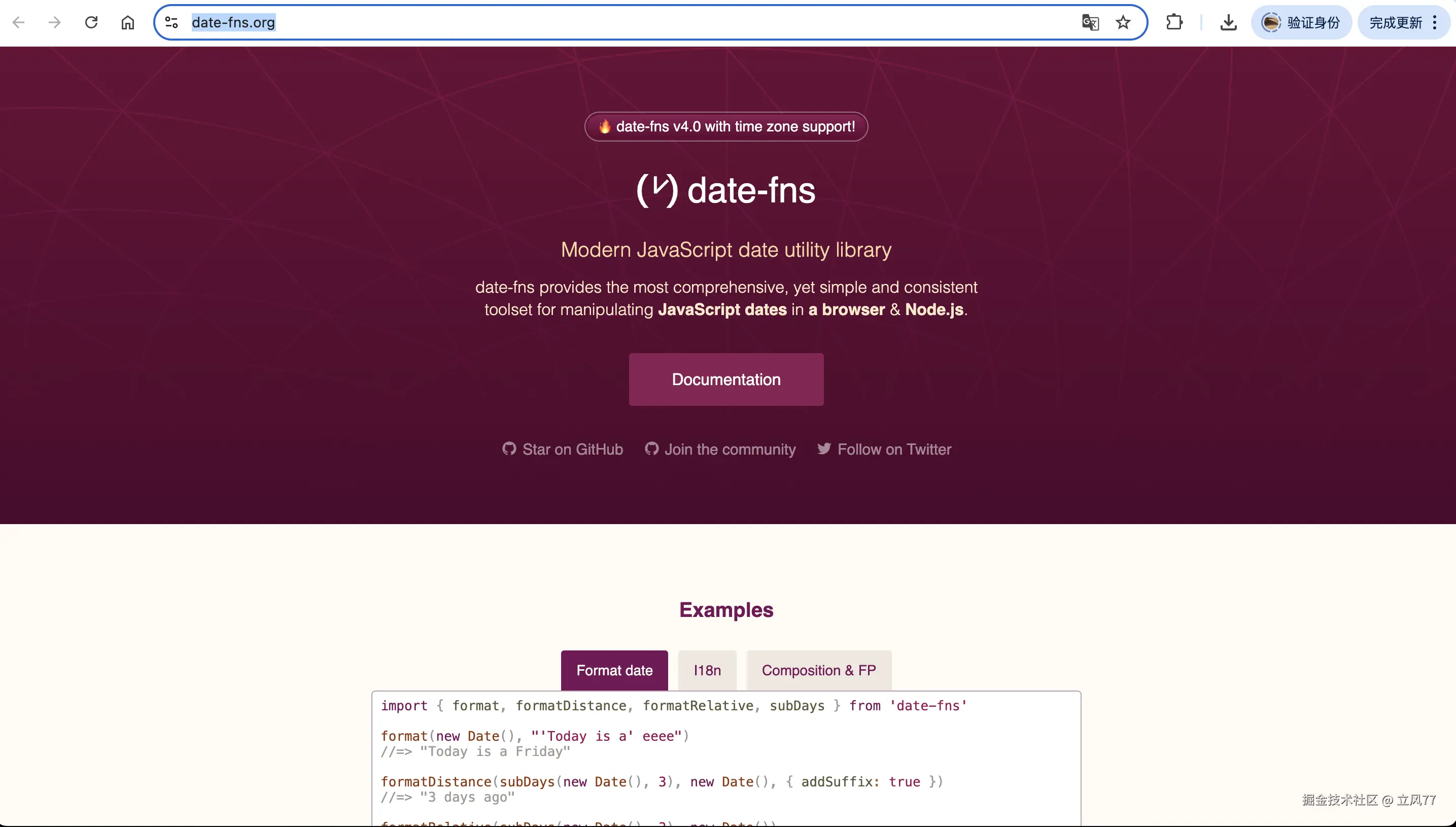Open the date-fns v4.0 announcement banner

pyautogui.click(x=726, y=127)
